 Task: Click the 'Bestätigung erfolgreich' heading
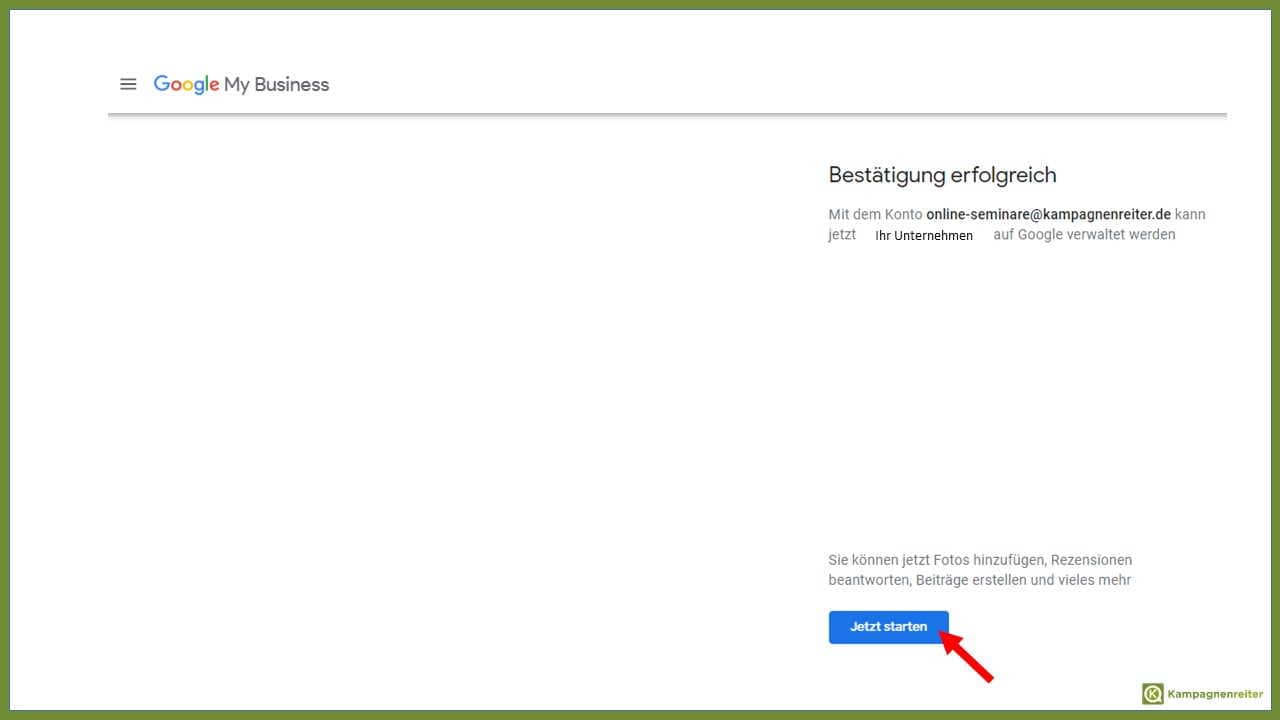(x=942, y=175)
